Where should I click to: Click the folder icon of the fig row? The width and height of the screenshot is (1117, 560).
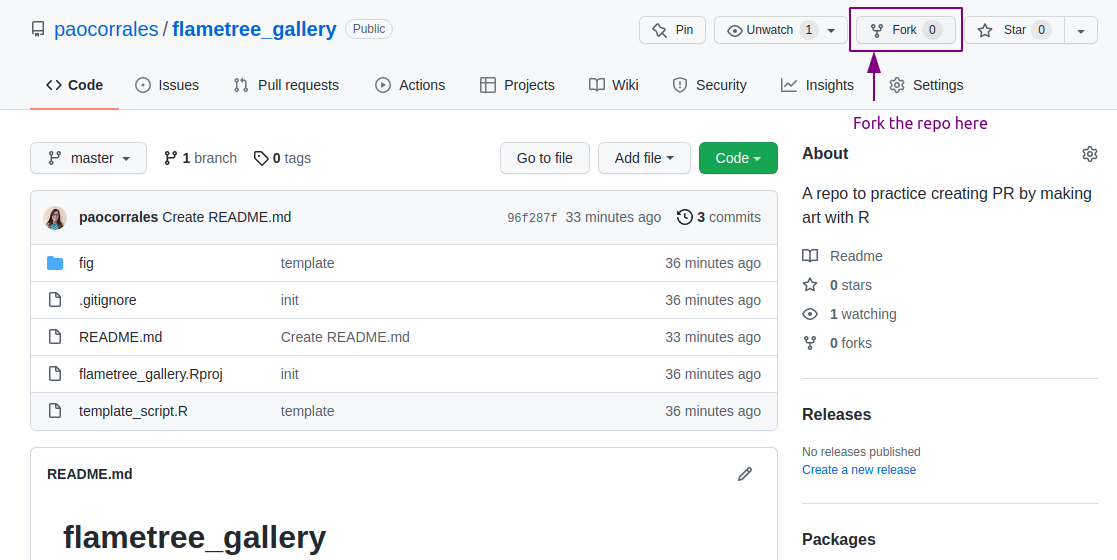pyautogui.click(x=55, y=263)
